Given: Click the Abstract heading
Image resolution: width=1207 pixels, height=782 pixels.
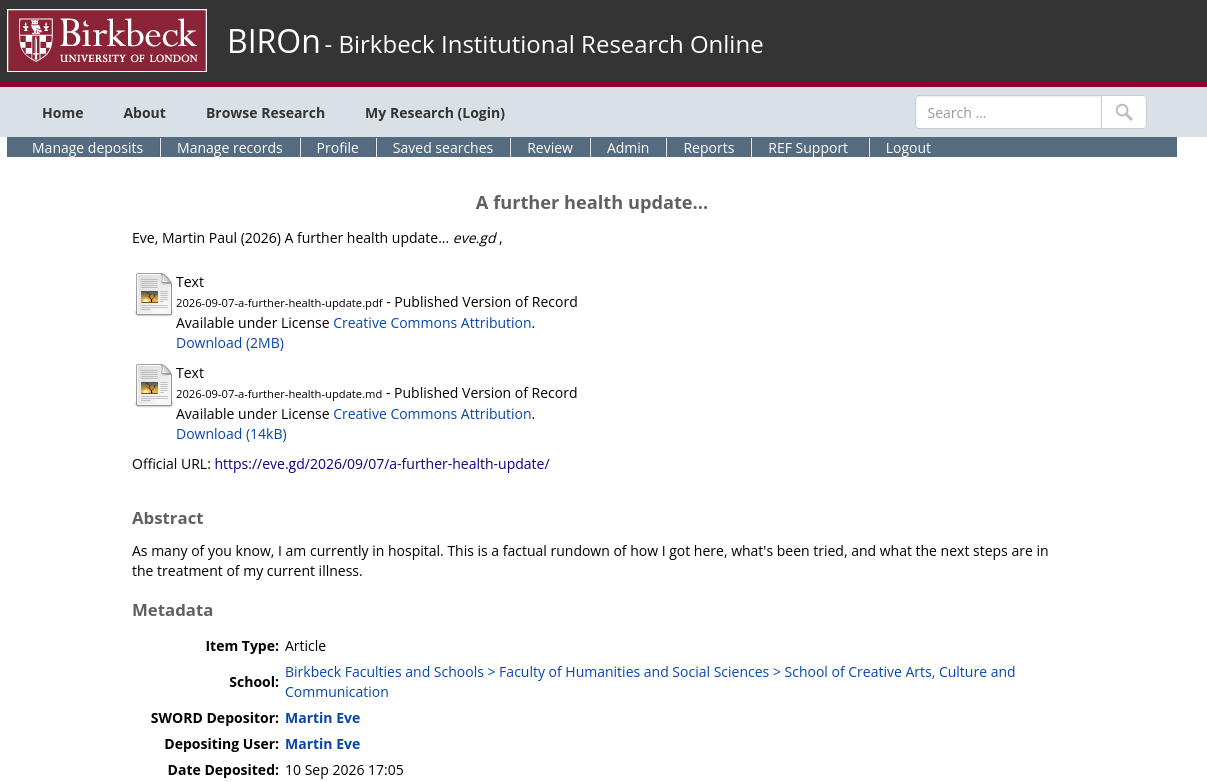Looking at the screenshot, I should point(168,518).
